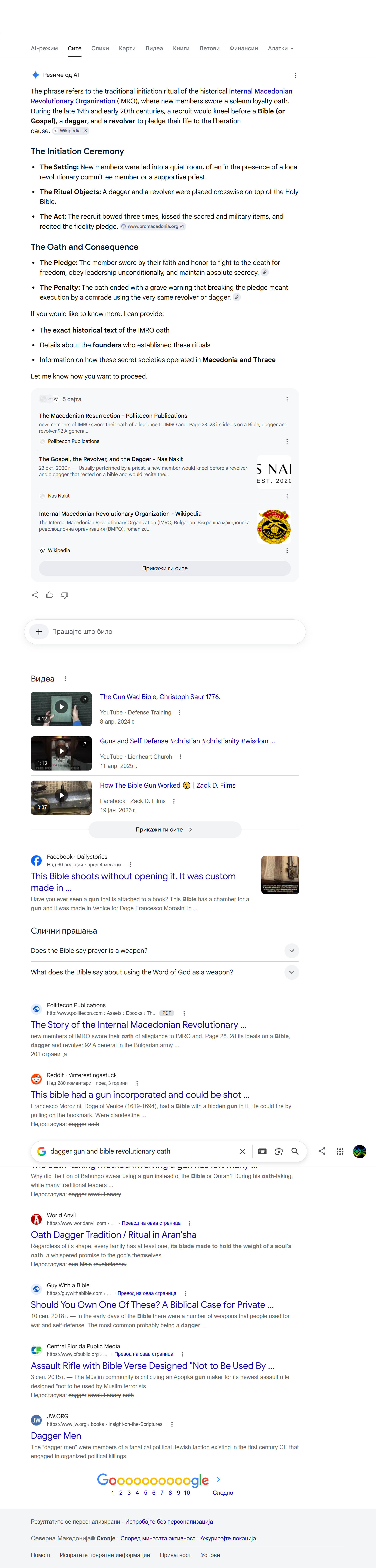The image size is (376, 1568).
Task: Show all videos with the "Прикажи ги сите" arrow button
Action: (165, 830)
